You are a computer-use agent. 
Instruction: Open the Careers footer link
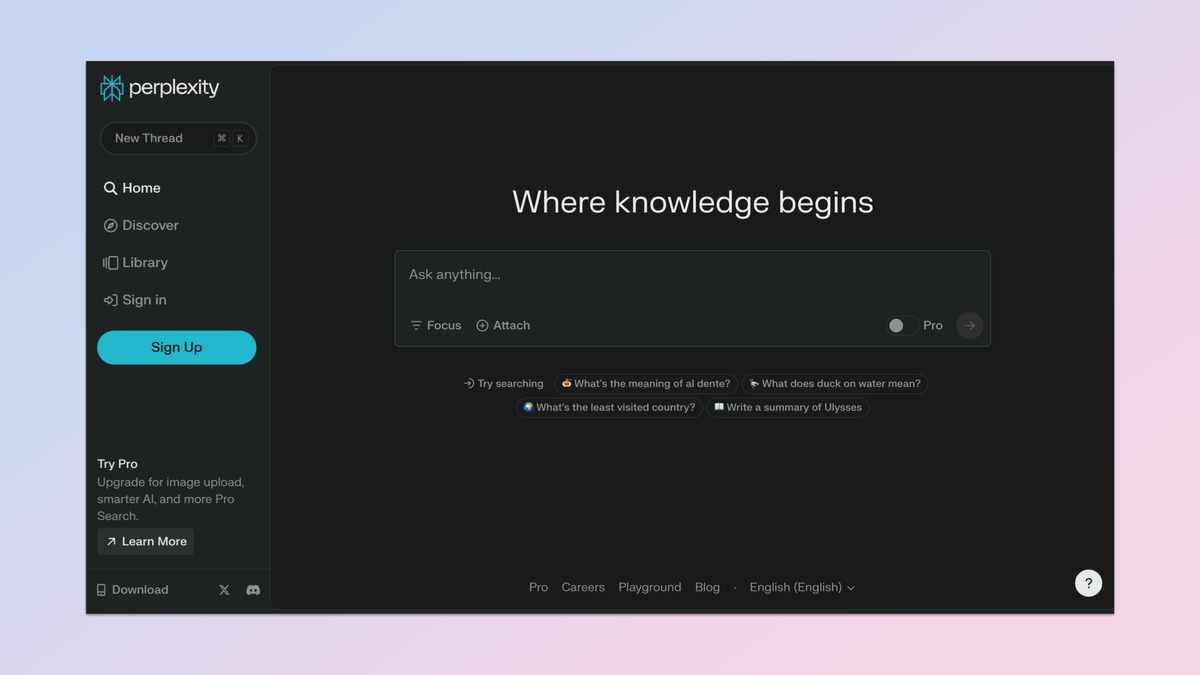point(583,587)
